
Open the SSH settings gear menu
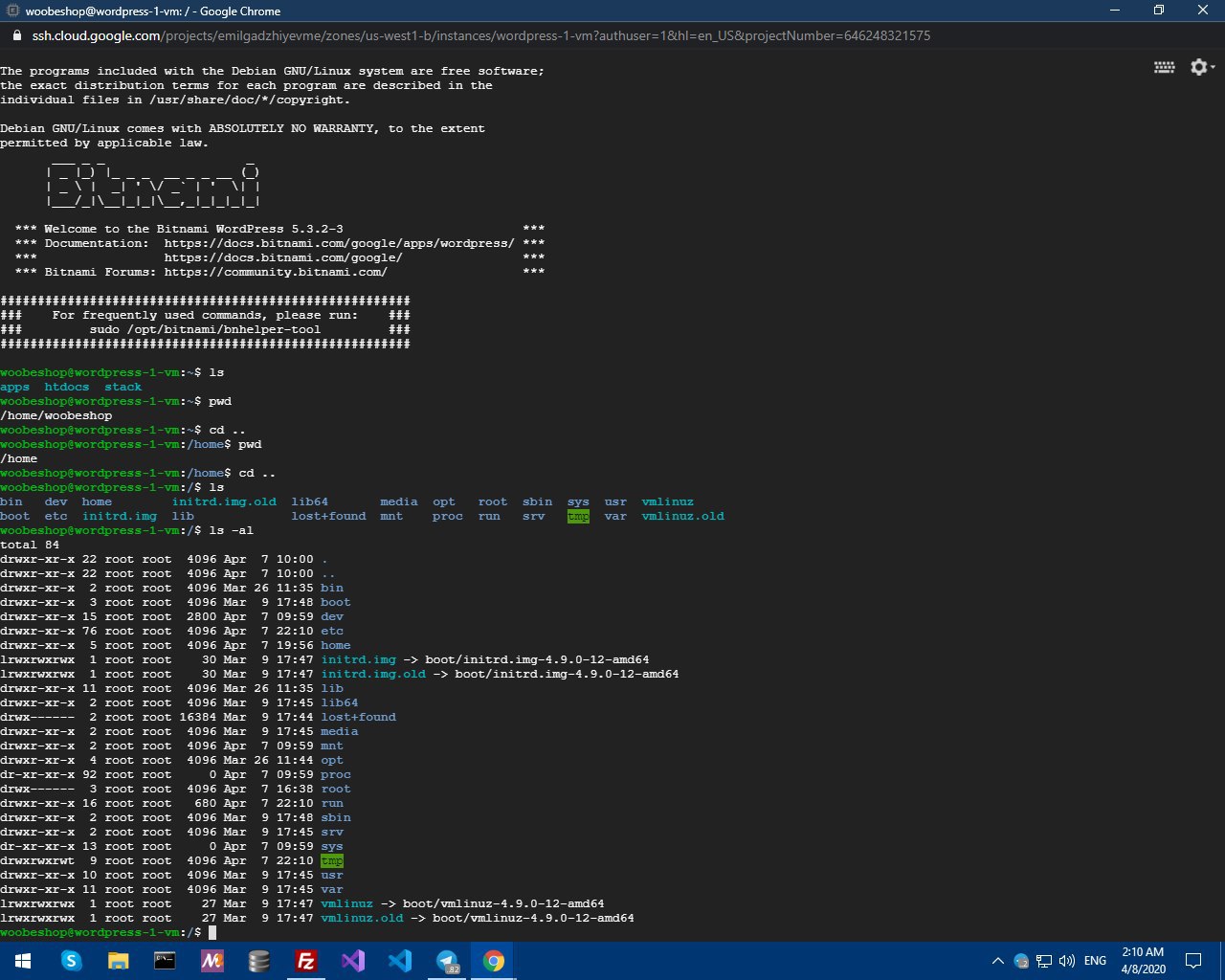pyautogui.click(x=1201, y=67)
